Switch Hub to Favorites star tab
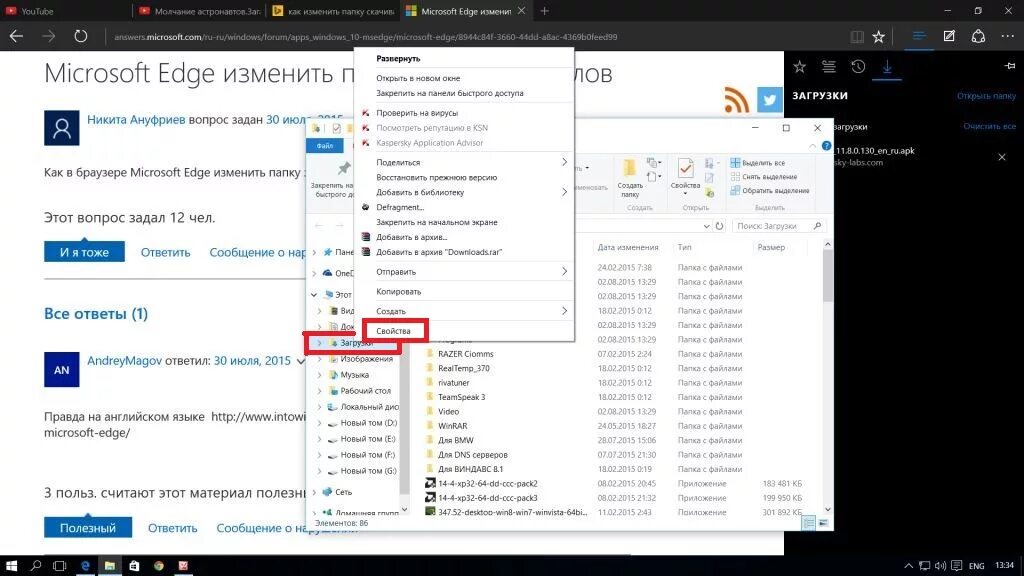This screenshot has width=1024, height=576. (x=799, y=66)
